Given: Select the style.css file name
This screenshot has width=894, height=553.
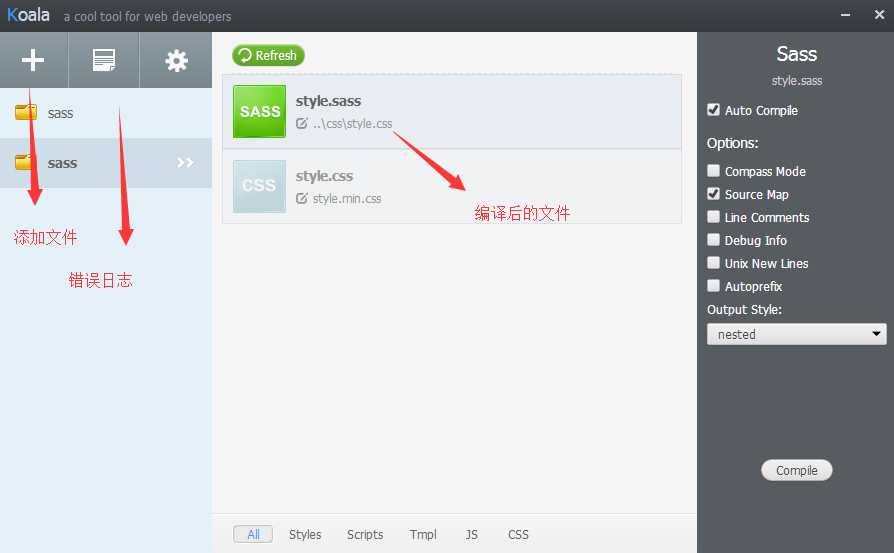Looking at the screenshot, I should pyautogui.click(x=324, y=176).
